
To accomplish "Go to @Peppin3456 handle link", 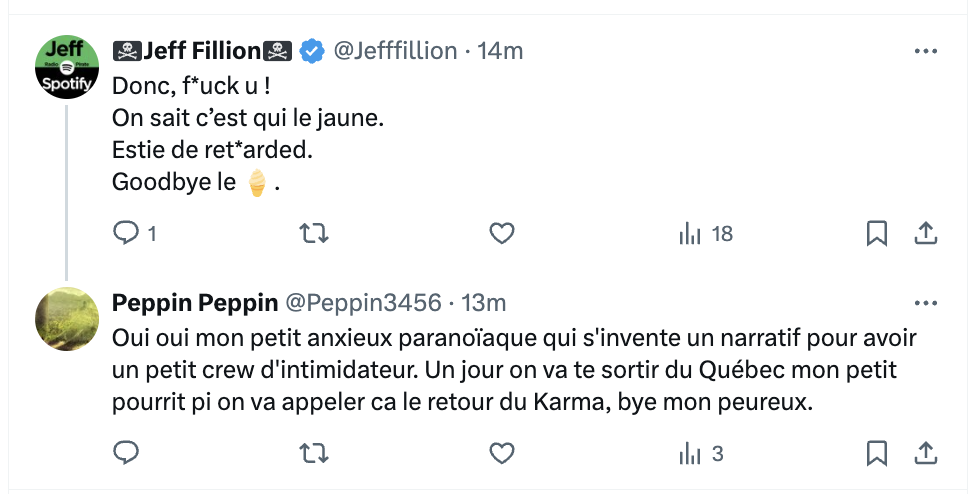I will click(x=364, y=302).
